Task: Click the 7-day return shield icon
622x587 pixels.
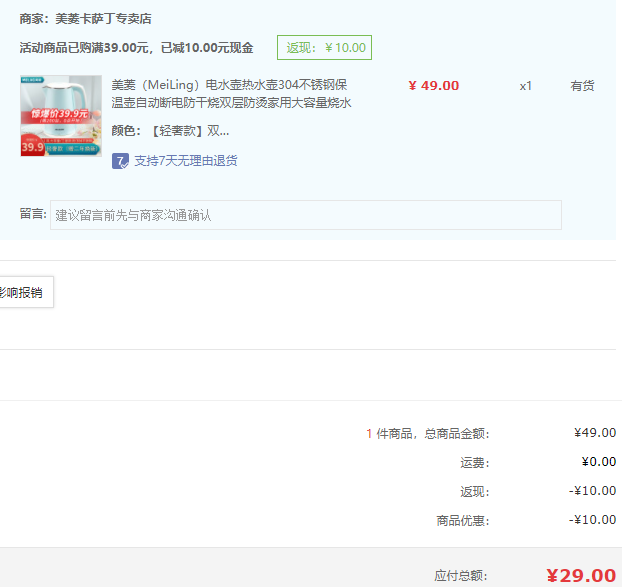Action: coord(120,161)
